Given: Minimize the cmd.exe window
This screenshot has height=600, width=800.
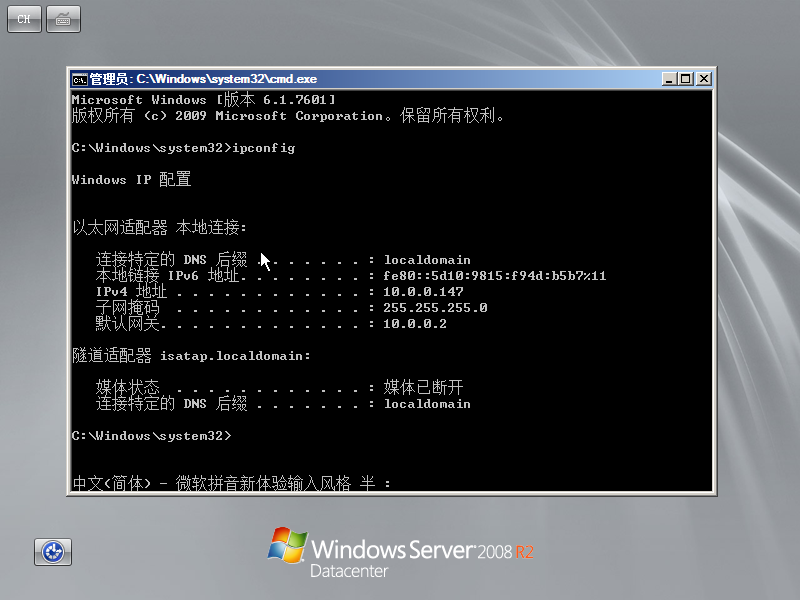Looking at the screenshot, I should pyautogui.click(x=669, y=79).
